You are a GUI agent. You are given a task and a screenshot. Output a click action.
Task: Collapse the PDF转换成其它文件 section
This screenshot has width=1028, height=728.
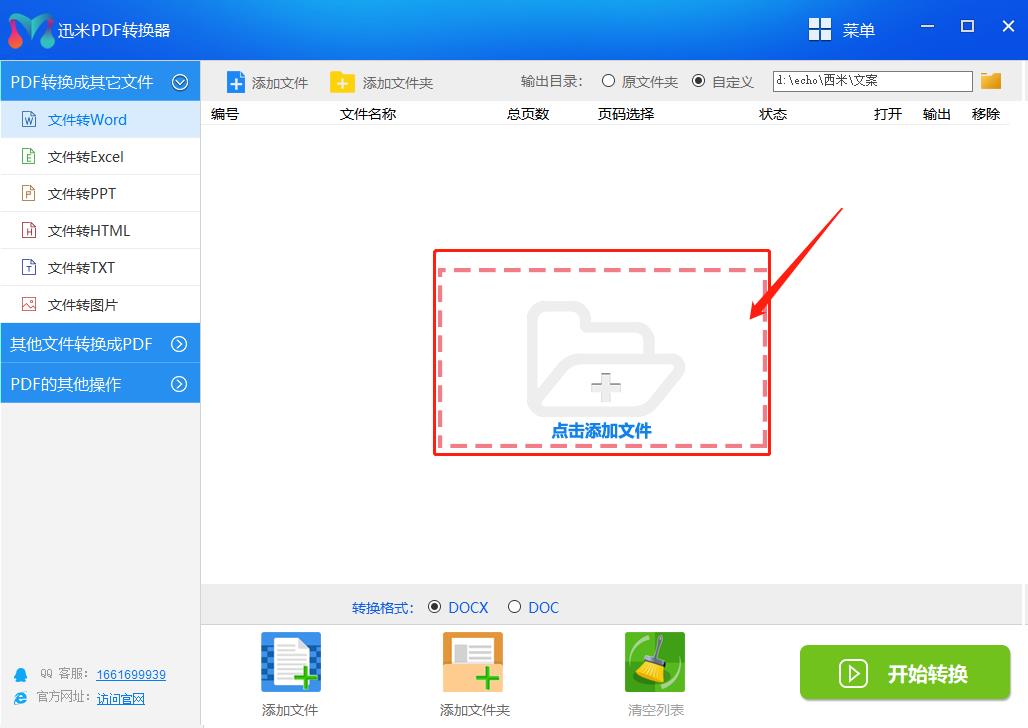pos(180,82)
